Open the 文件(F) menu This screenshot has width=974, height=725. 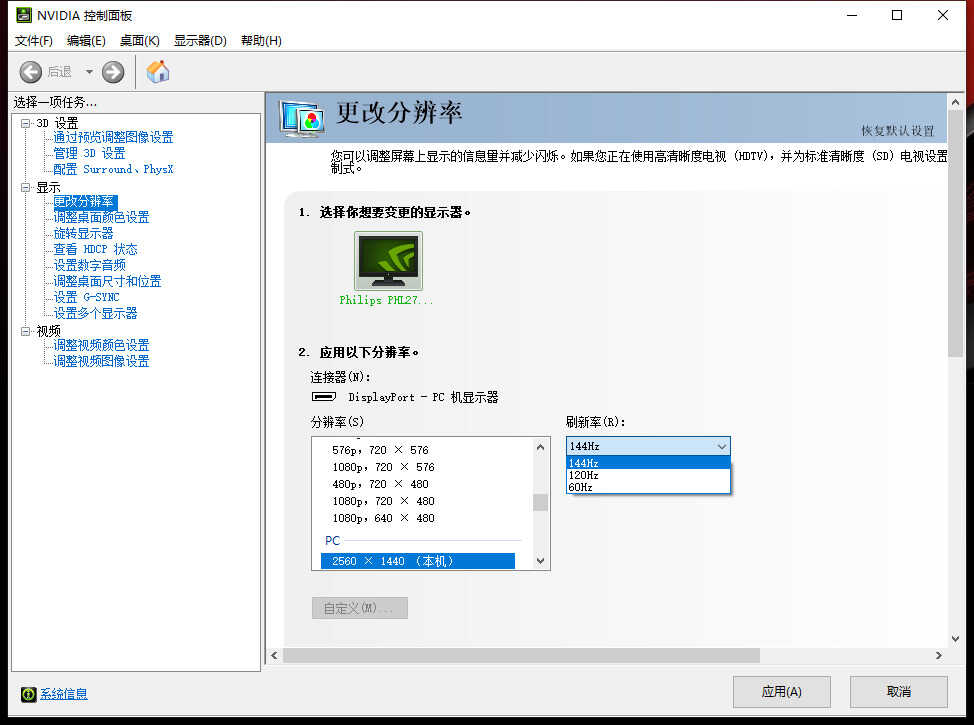(x=34, y=40)
